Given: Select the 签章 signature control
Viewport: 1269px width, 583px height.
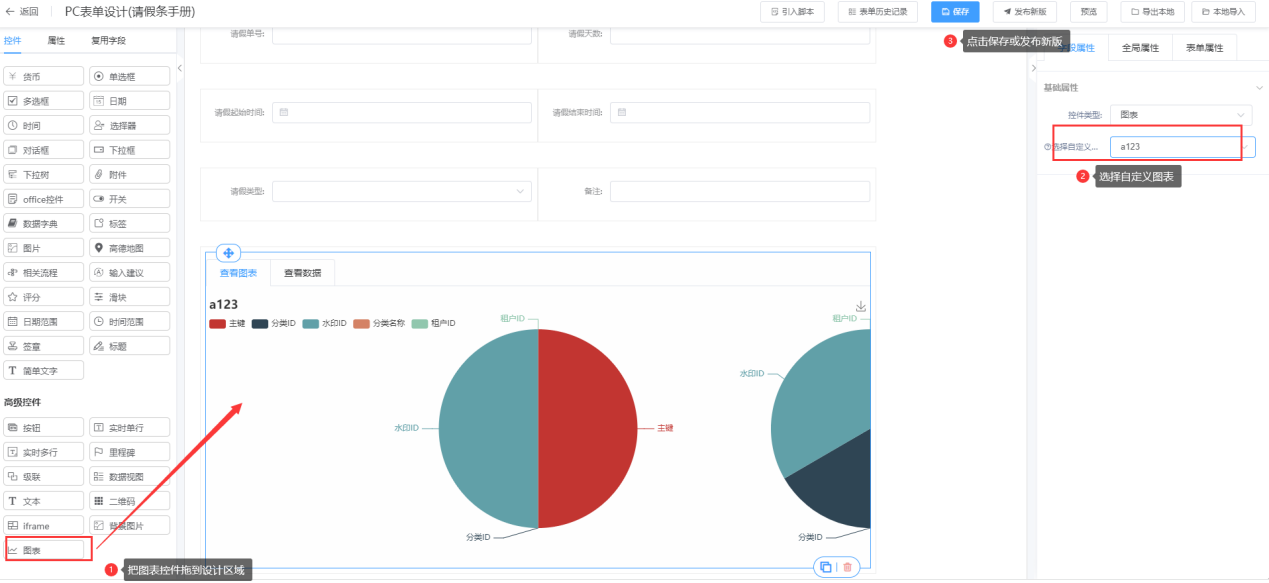Looking at the screenshot, I should click(43, 345).
